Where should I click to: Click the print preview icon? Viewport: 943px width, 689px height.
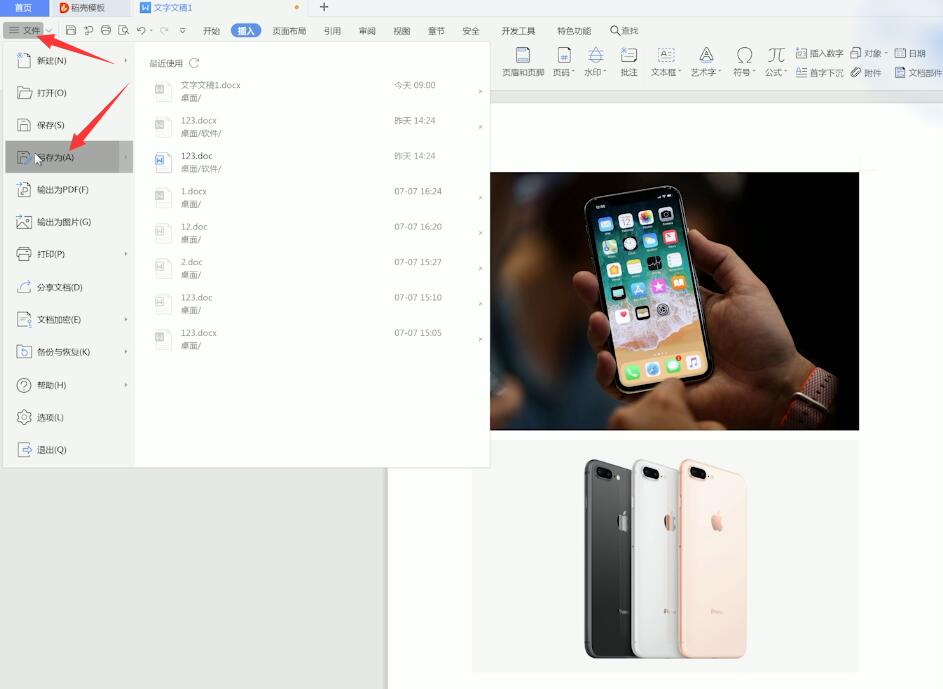(123, 30)
